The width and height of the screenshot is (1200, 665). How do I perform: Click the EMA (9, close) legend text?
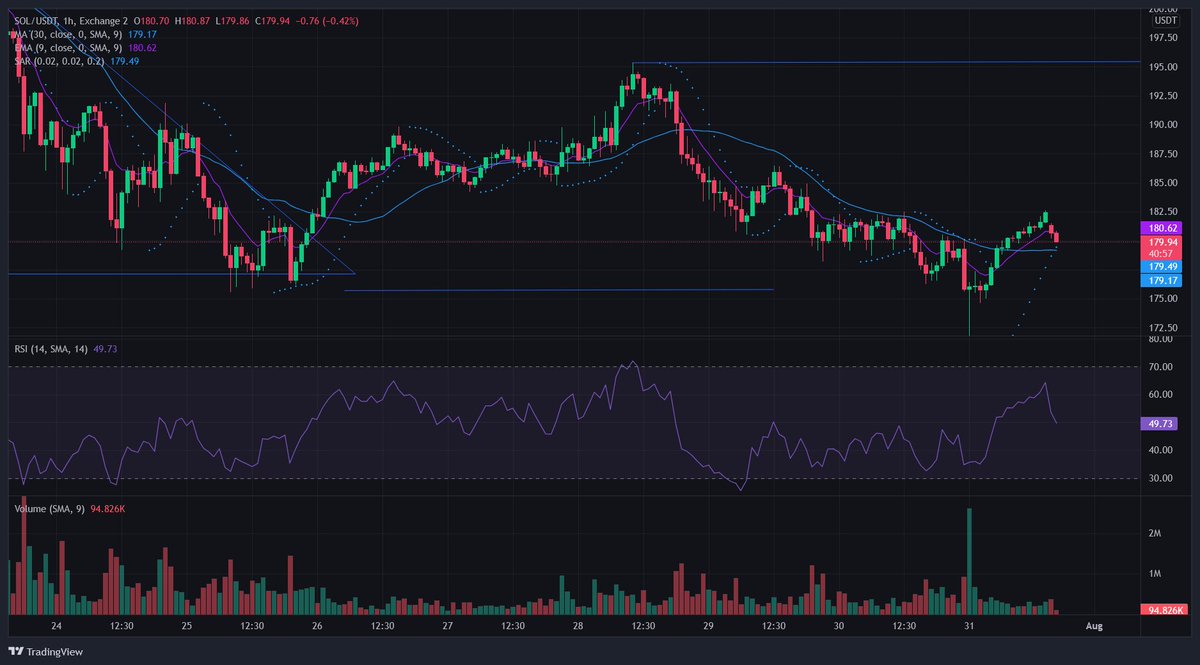click(x=60, y=46)
